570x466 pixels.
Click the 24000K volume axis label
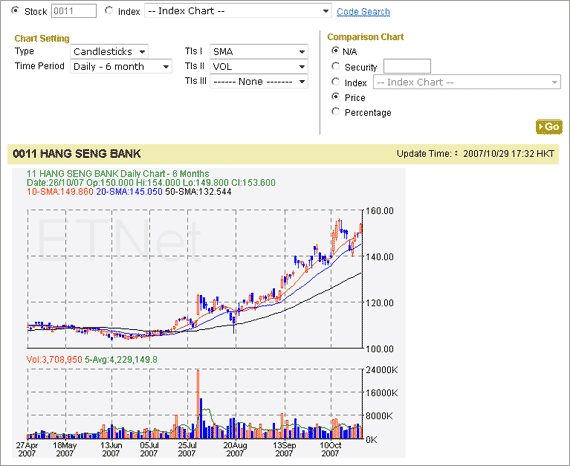382,370
